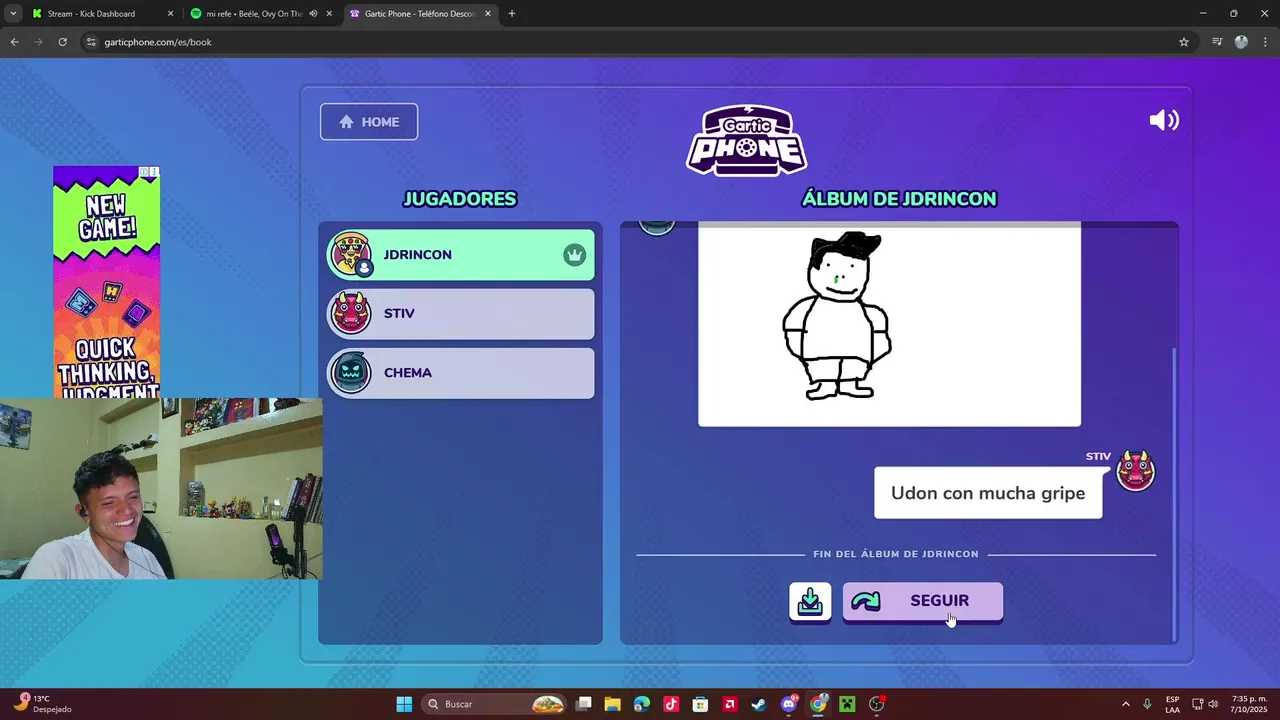Open OBS Studio from the taskbar

click(x=877, y=704)
